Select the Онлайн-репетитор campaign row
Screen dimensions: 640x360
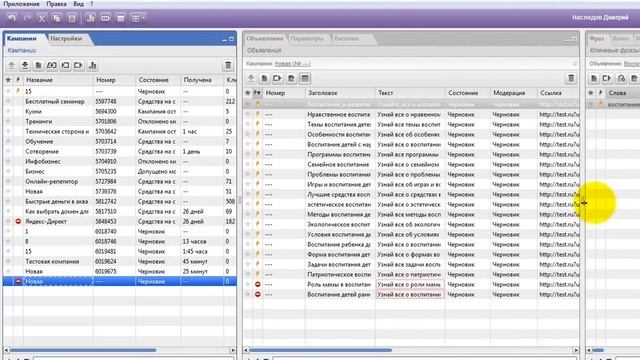120,182
